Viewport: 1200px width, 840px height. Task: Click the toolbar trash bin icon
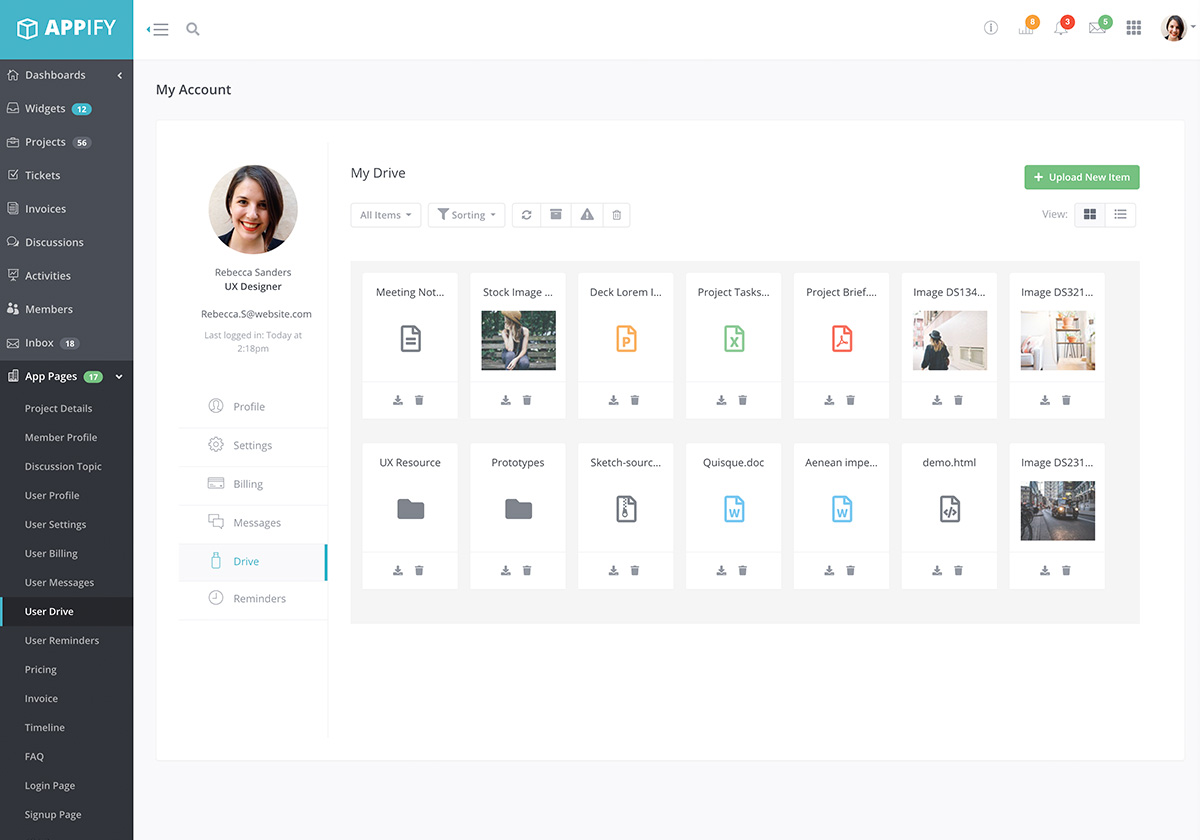[x=617, y=215]
